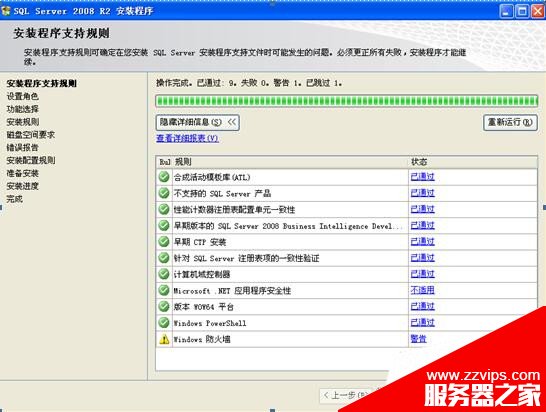
Task: Collapse details with 隐藏详细信息 button
Action: (197, 122)
